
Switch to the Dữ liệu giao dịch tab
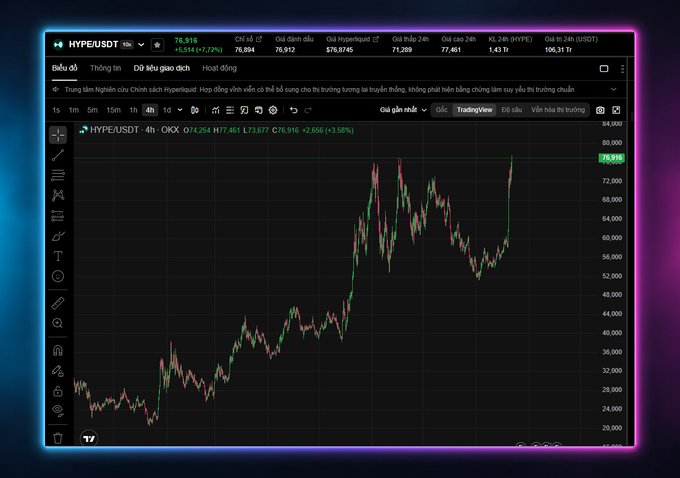161,68
